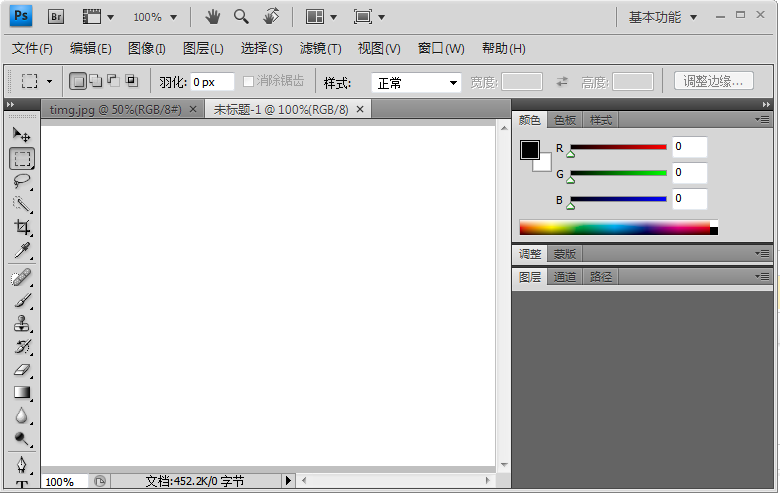Click the foreground color swatch
Image resolution: width=780 pixels, height=495 pixels.
tap(530, 150)
